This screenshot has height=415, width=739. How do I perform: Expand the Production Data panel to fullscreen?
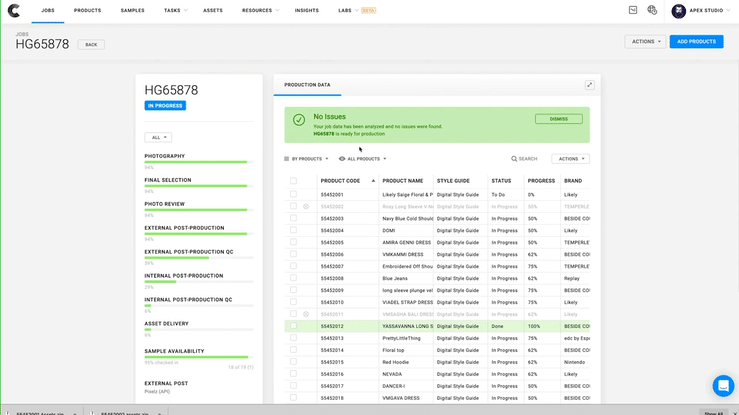click(x=590, y=85)
